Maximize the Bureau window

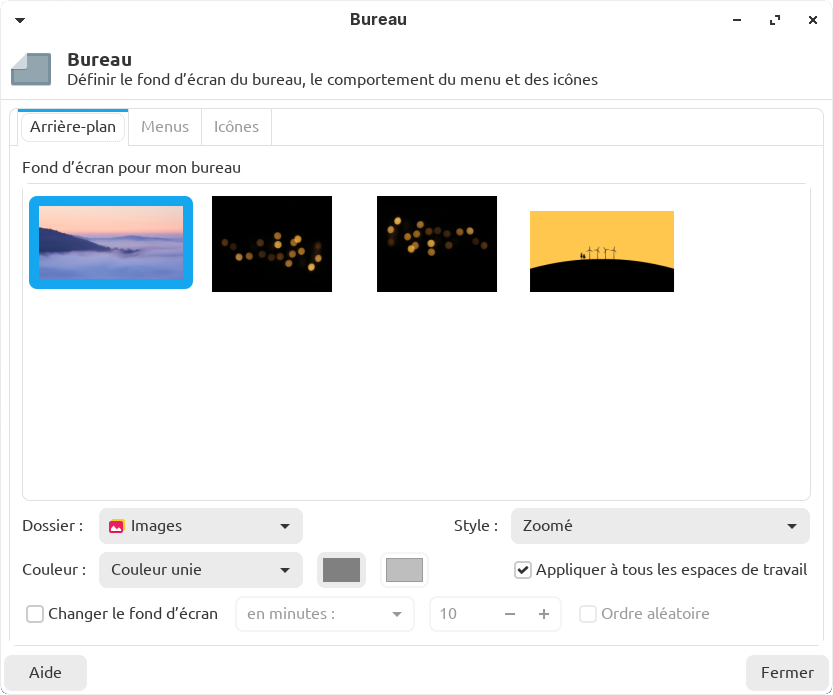[x=774, y=20]
